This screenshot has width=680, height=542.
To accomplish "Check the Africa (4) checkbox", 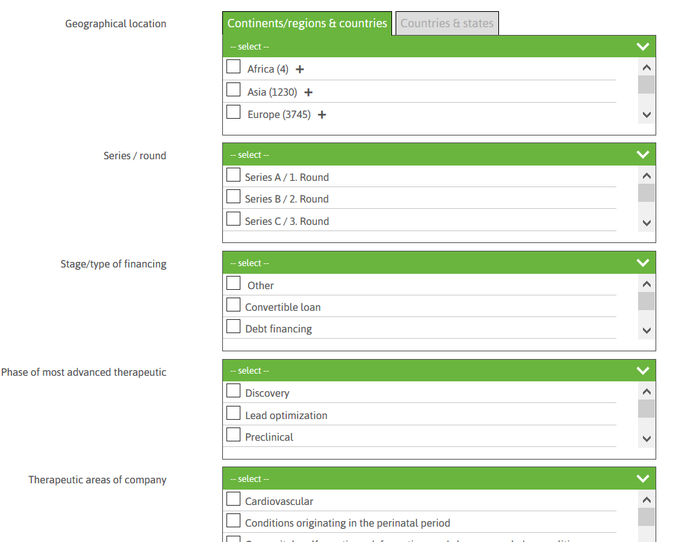I will (233, 67).
